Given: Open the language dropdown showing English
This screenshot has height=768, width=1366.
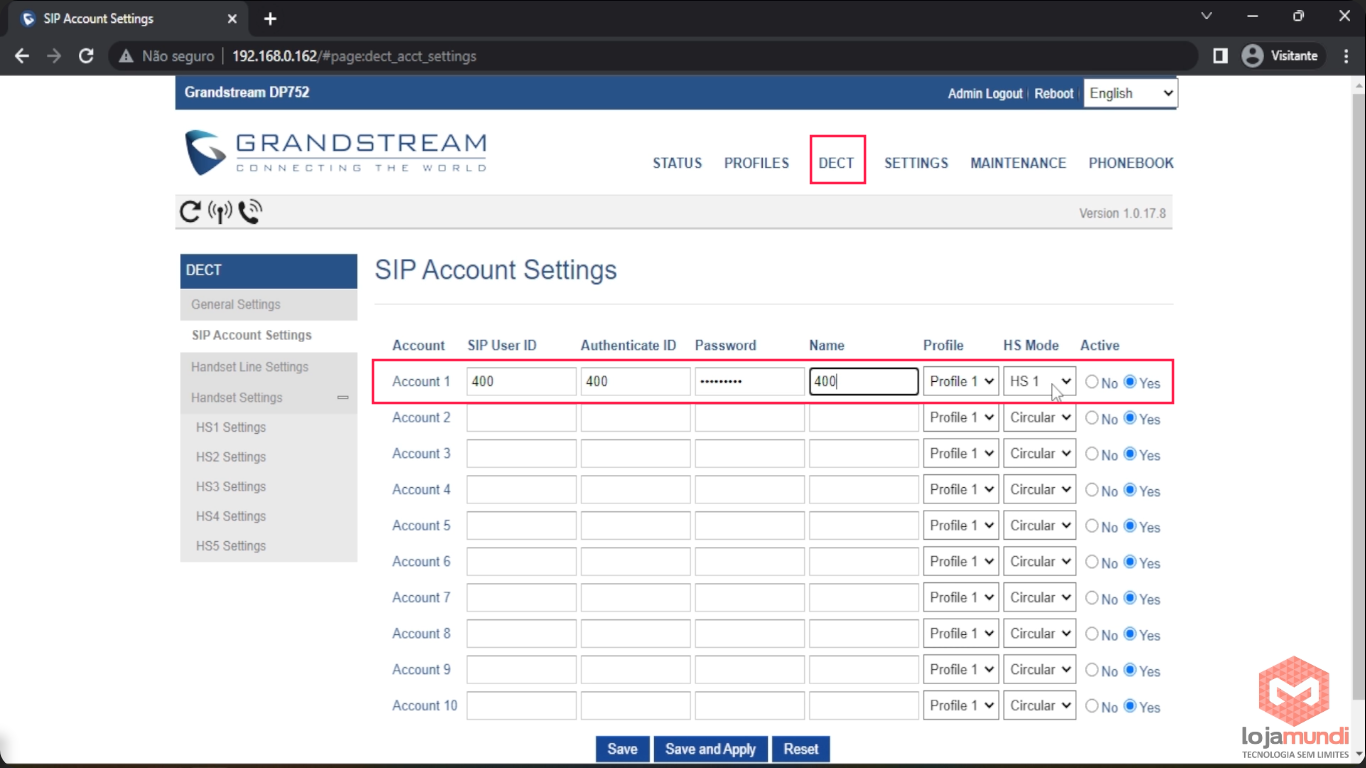Looking at the screenshot, I should tap(1130, 93).
